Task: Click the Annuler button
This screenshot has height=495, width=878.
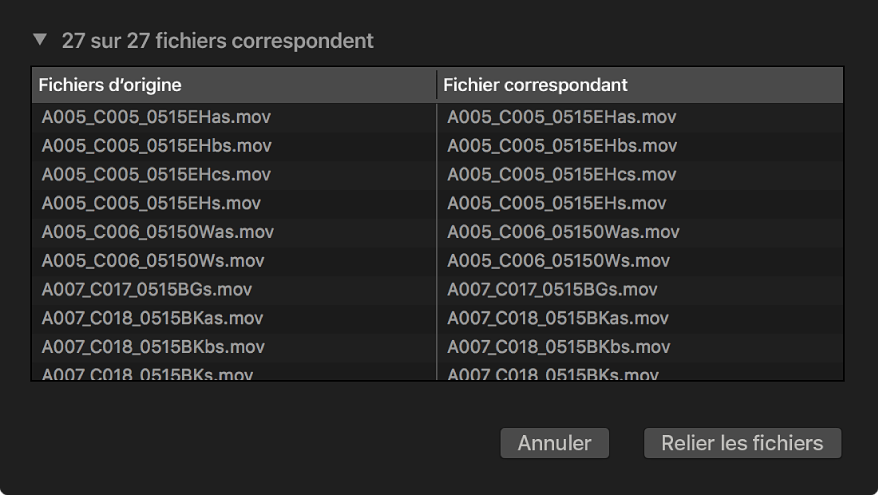Action: [x=554, y=443]
